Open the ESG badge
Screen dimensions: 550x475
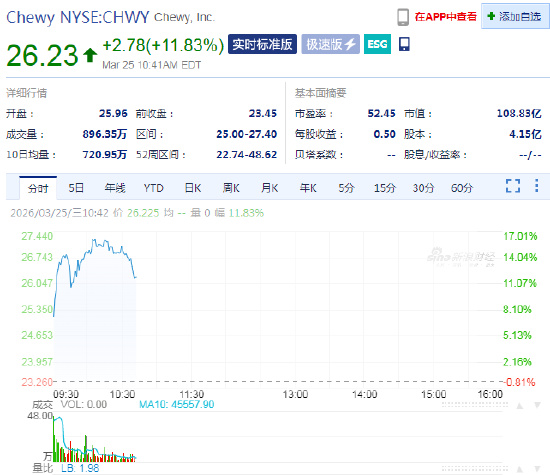click(377, 44)
